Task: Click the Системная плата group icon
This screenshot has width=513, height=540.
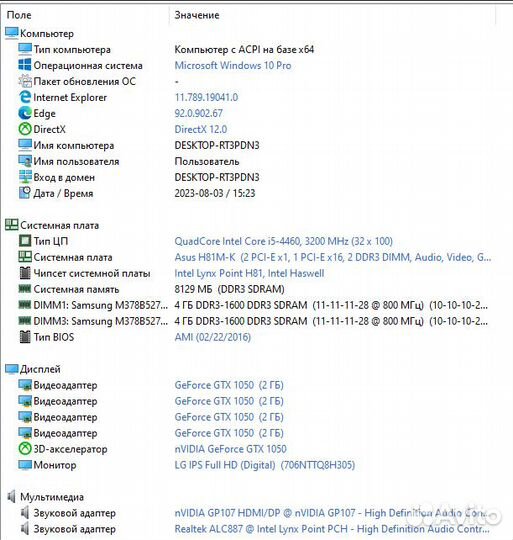Action: pos(12,225)
